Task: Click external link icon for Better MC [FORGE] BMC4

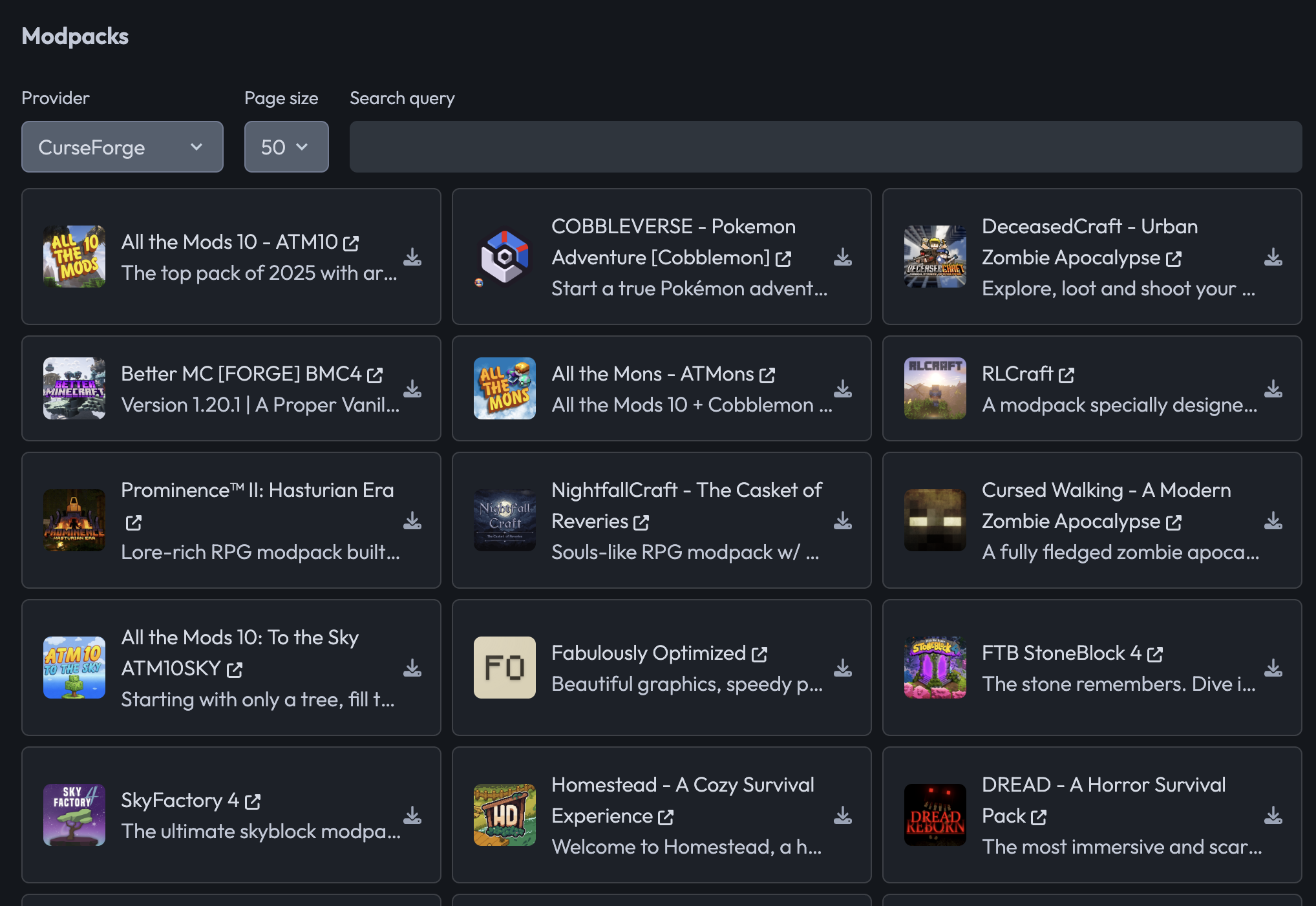Action: point(375,375)
